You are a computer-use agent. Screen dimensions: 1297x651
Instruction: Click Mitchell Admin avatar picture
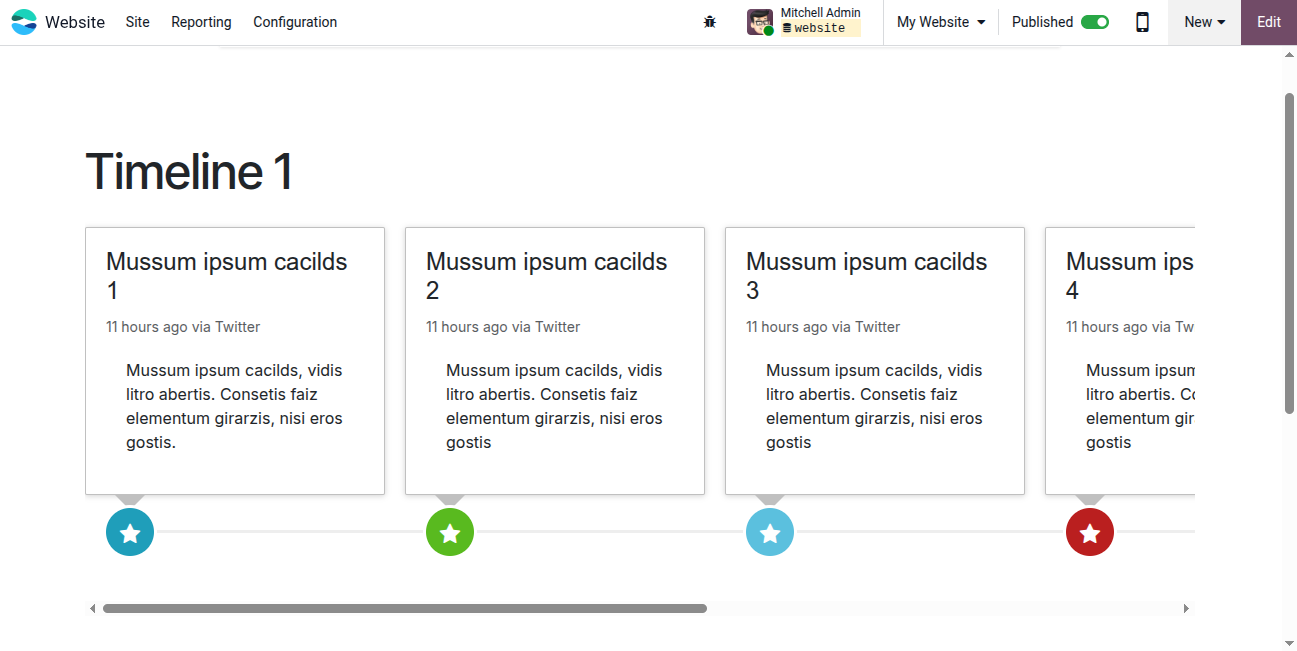[x=760, y=22]
